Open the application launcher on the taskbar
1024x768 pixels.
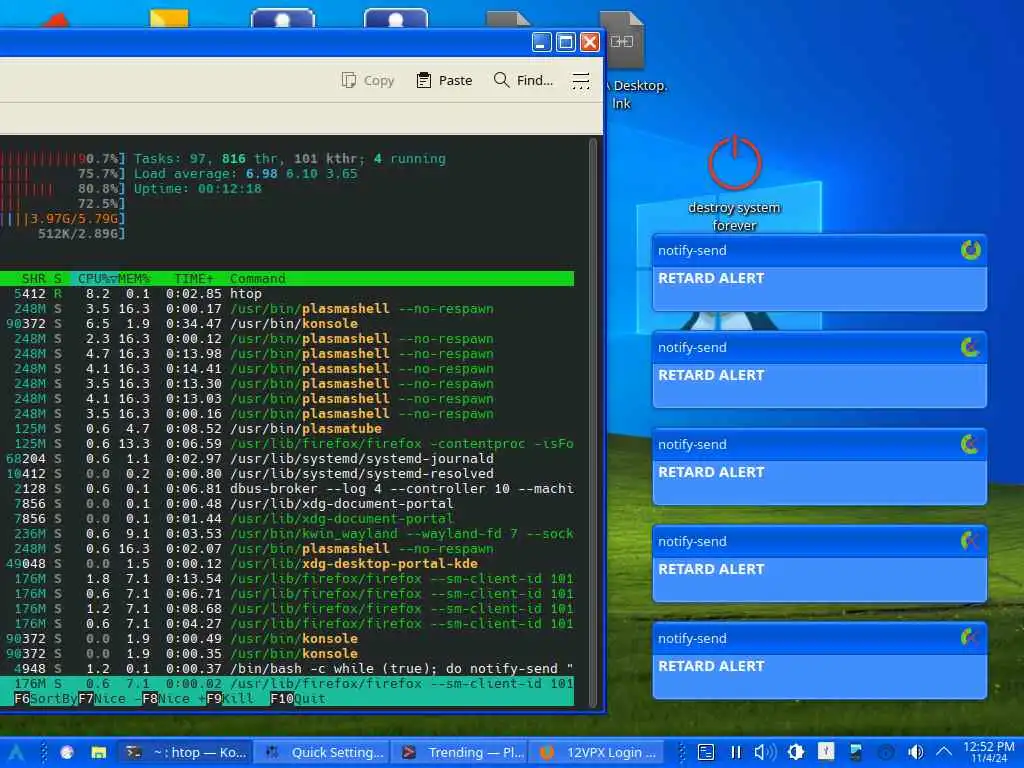[16, 752]
